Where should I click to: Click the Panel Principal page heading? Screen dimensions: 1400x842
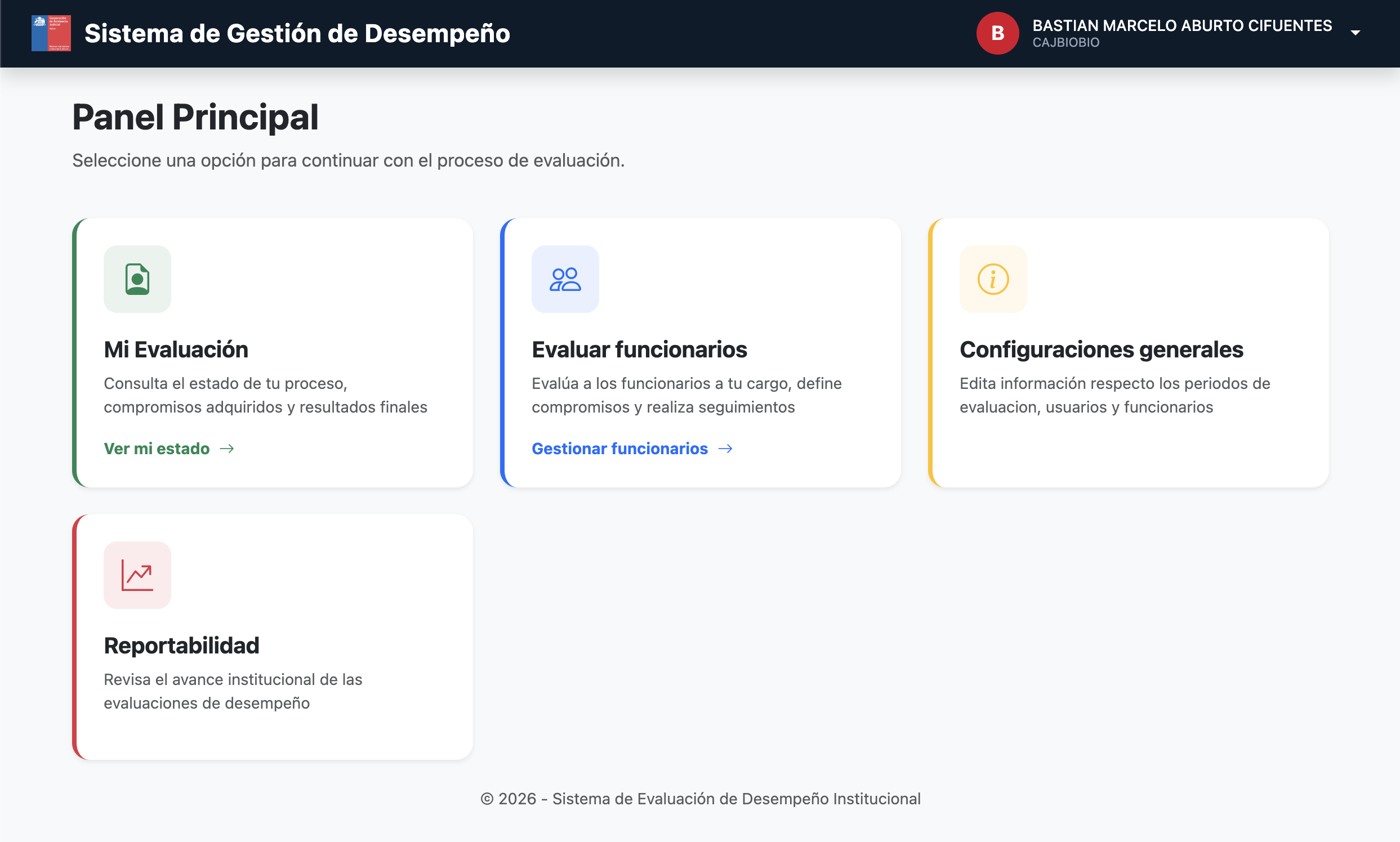click(195, 118)
